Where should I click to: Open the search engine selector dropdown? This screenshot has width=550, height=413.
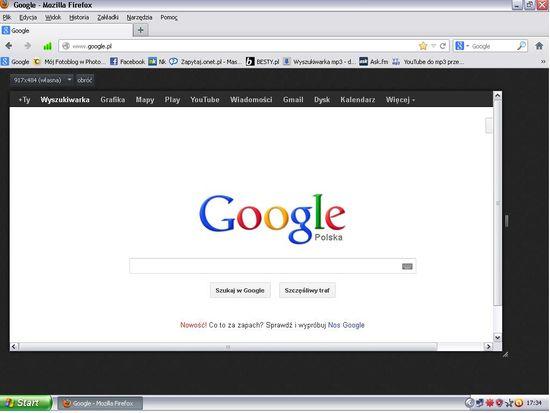coord(462,46)
